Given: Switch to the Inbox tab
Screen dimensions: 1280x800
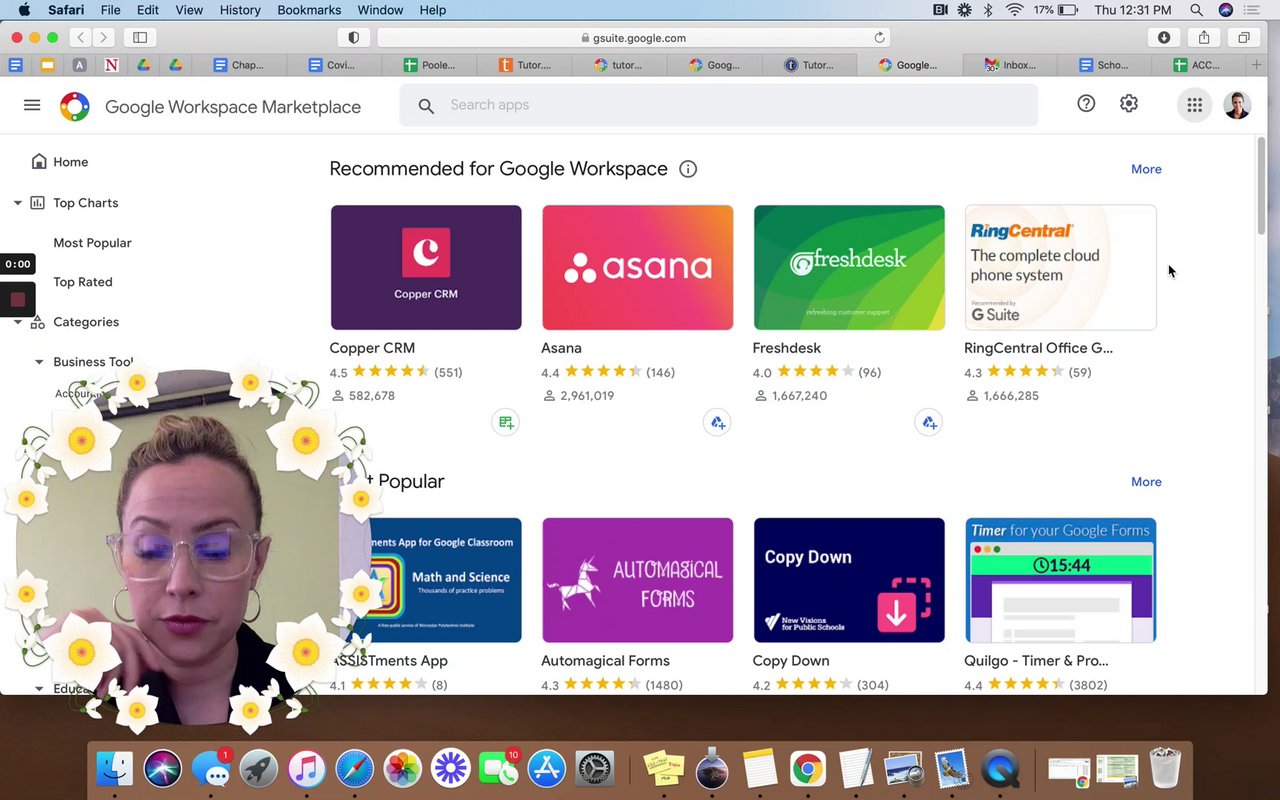Looking at the screenshot, I should pyautogui.click(x=1010, y=65).
